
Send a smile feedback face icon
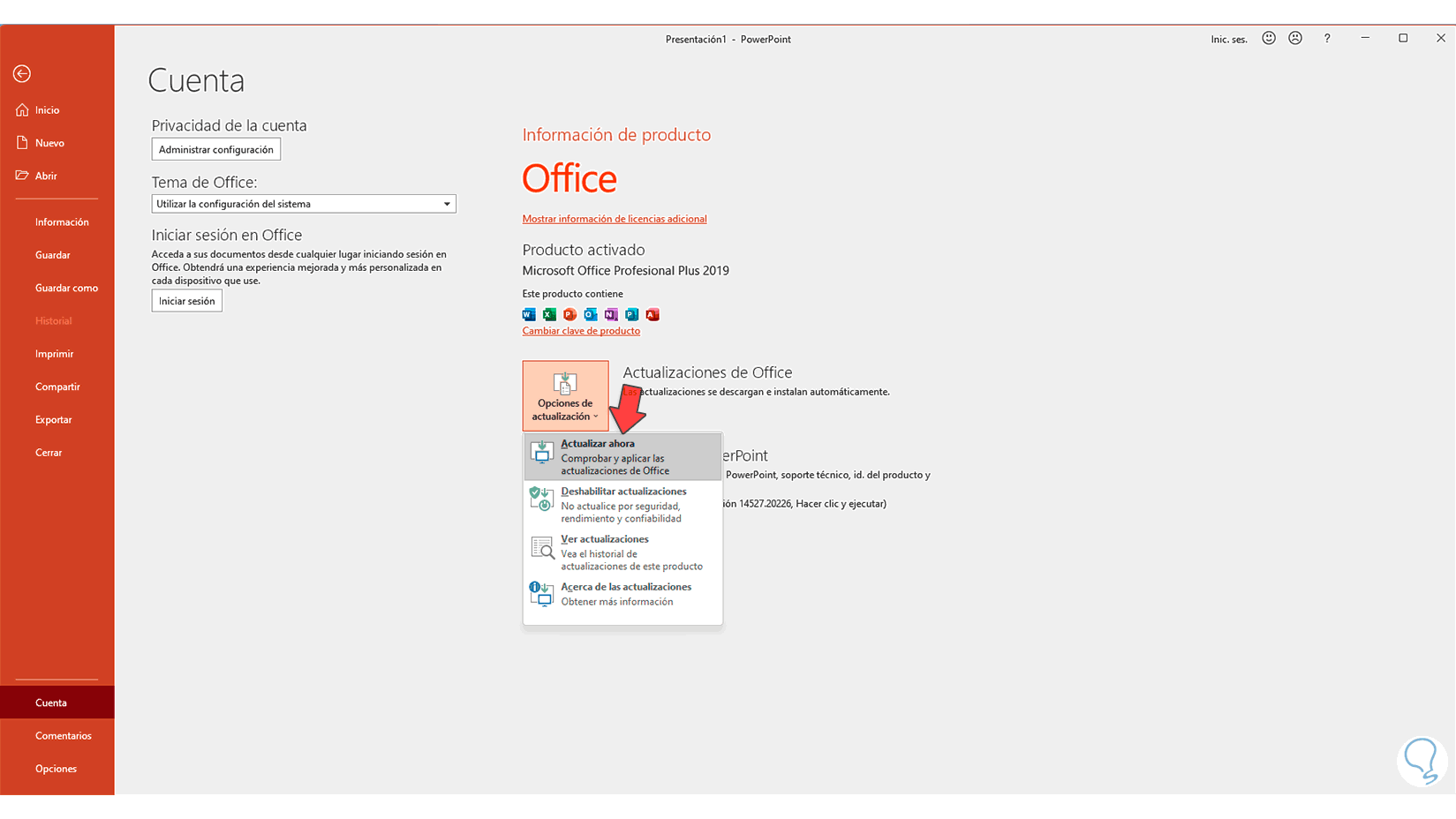tap(1269, 38)
